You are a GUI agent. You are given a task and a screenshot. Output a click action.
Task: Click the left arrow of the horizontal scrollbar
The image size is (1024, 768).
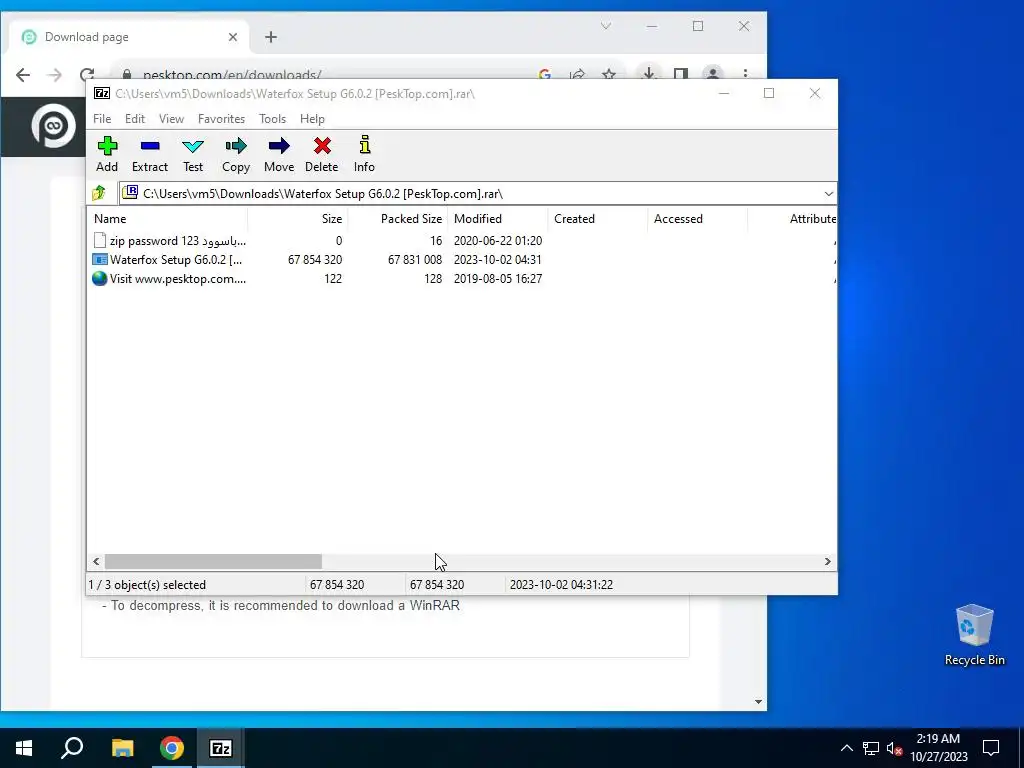(x=96, y=562)
